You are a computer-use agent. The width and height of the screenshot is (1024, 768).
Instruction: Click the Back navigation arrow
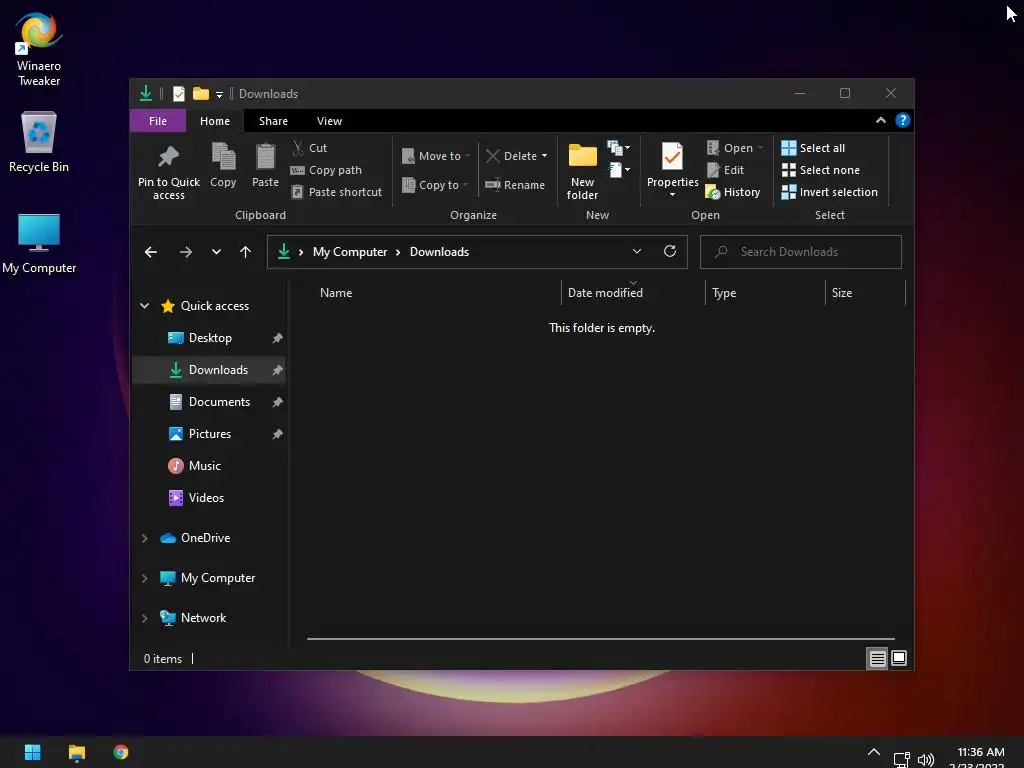pos(151,252)
